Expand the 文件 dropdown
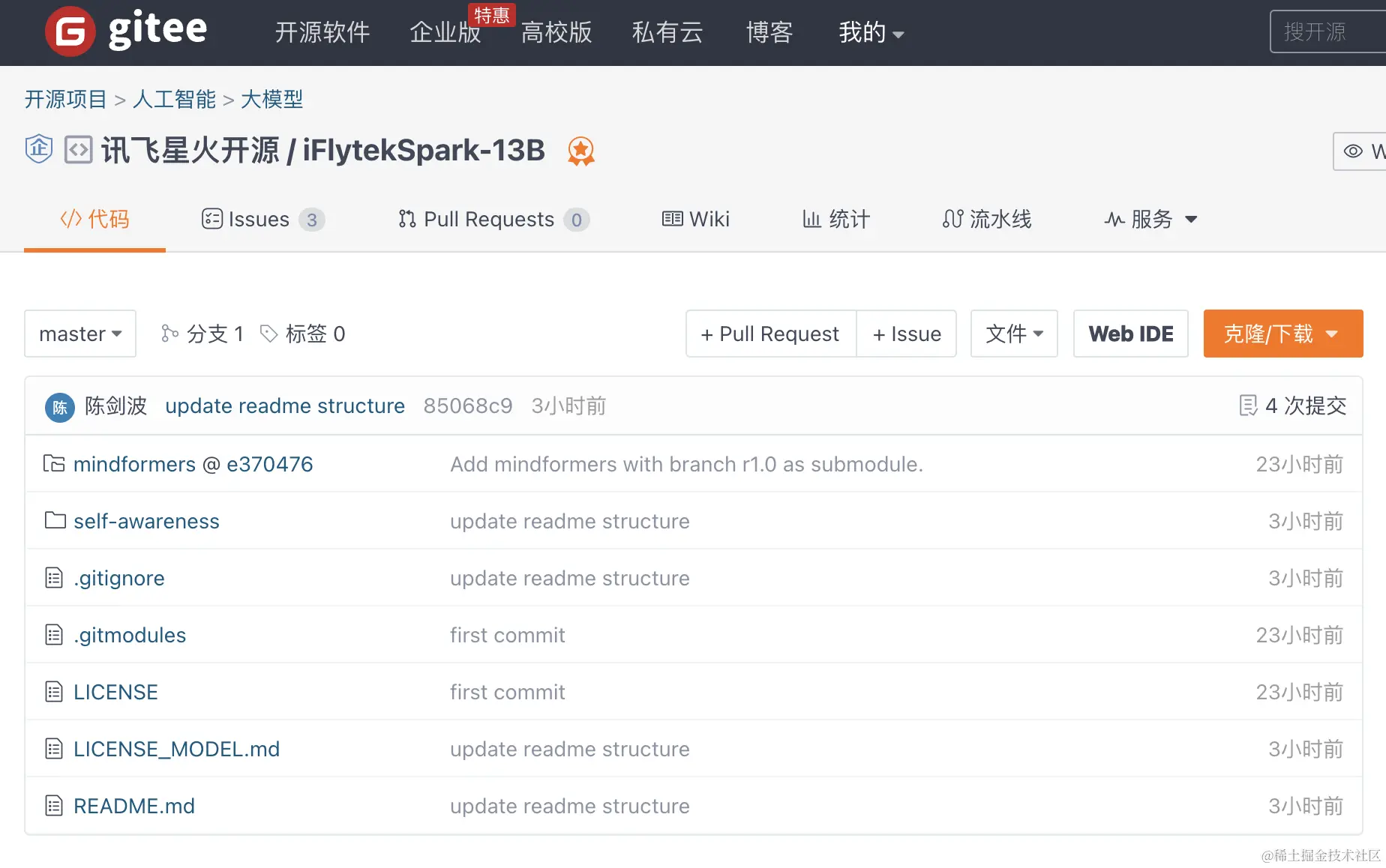 pos(1014,334)
